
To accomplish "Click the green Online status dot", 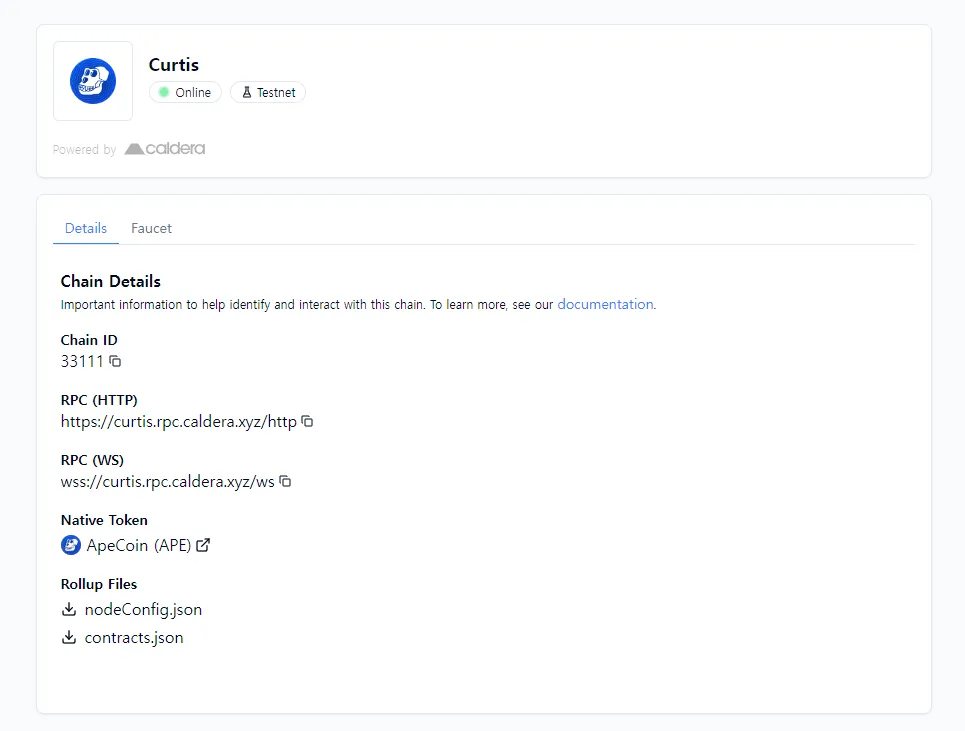I will tap(164, 93).
